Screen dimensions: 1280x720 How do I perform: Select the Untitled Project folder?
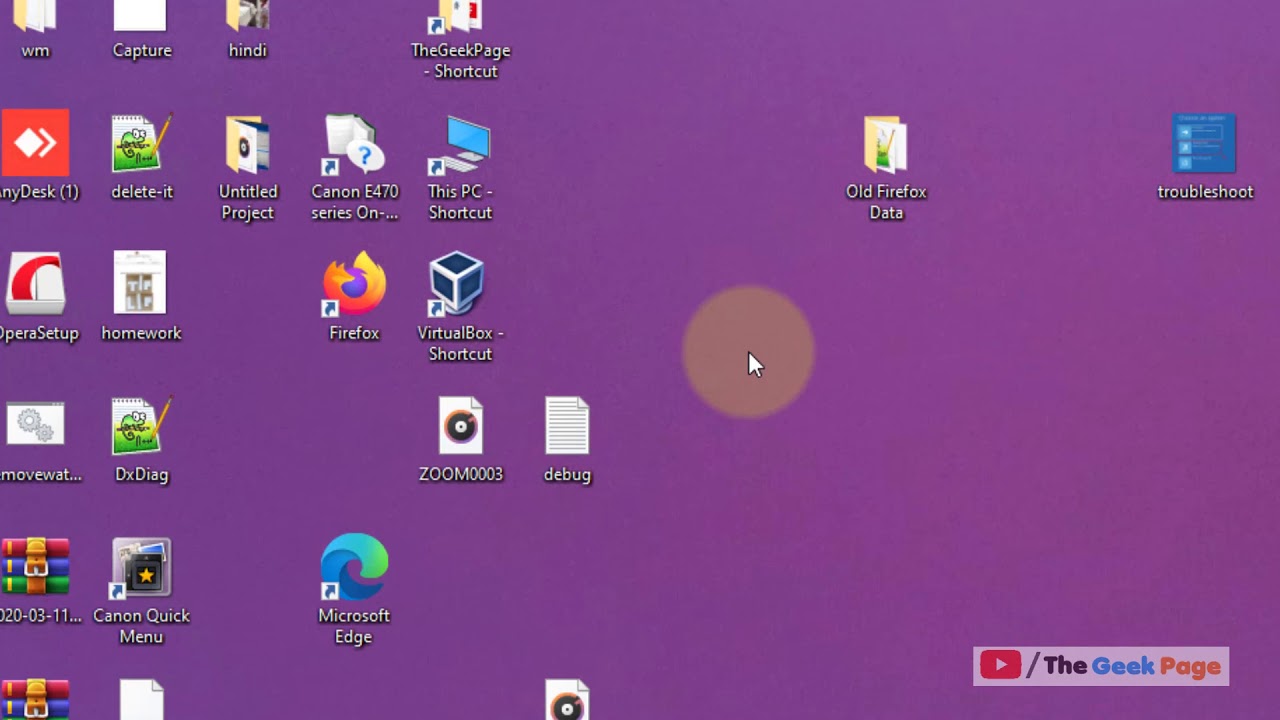pyautogui.click(x=247, y=145)
